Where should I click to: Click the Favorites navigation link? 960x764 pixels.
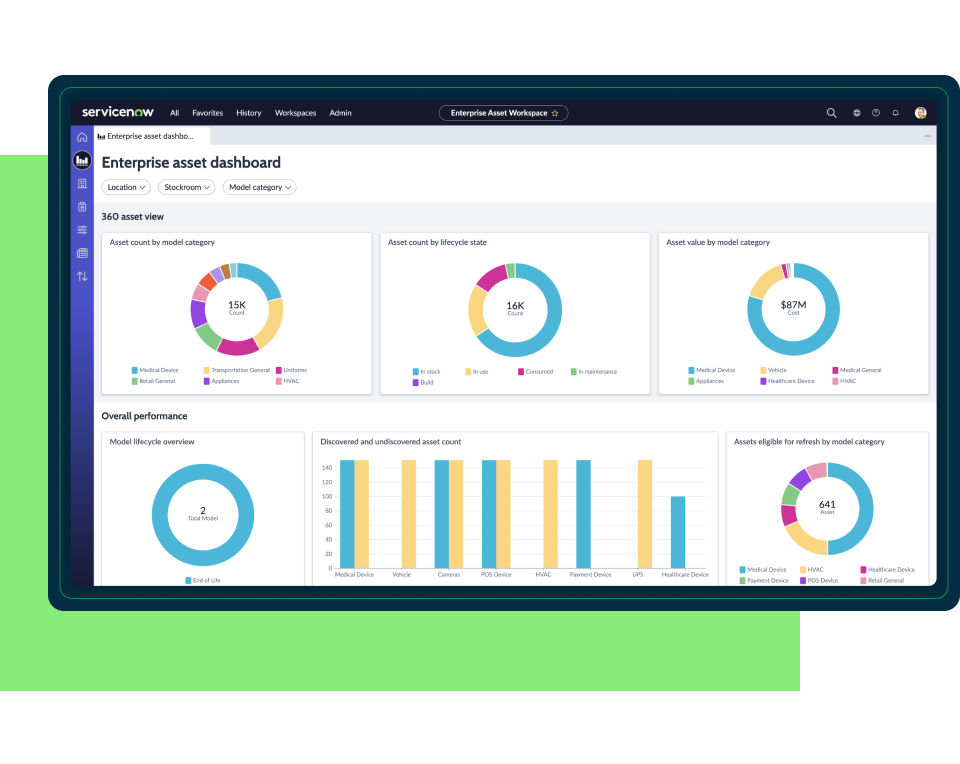(x=207, y=113)
